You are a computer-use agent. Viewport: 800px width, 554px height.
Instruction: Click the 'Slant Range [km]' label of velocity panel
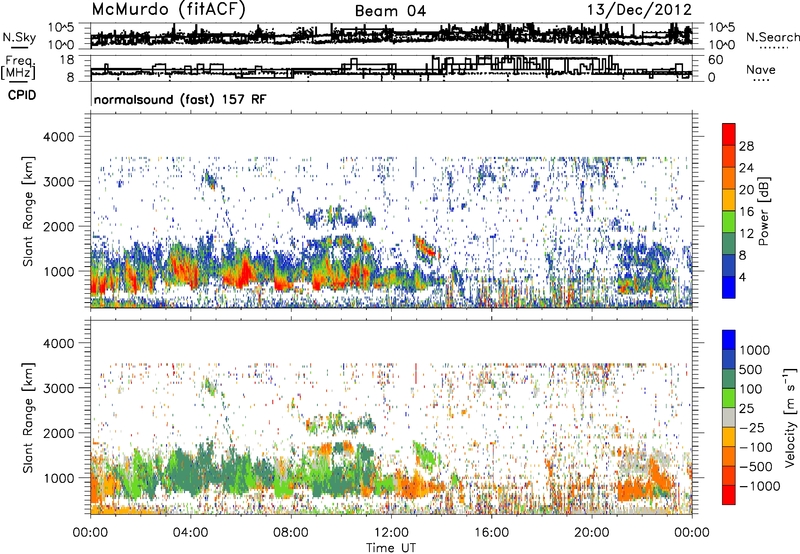28,417
